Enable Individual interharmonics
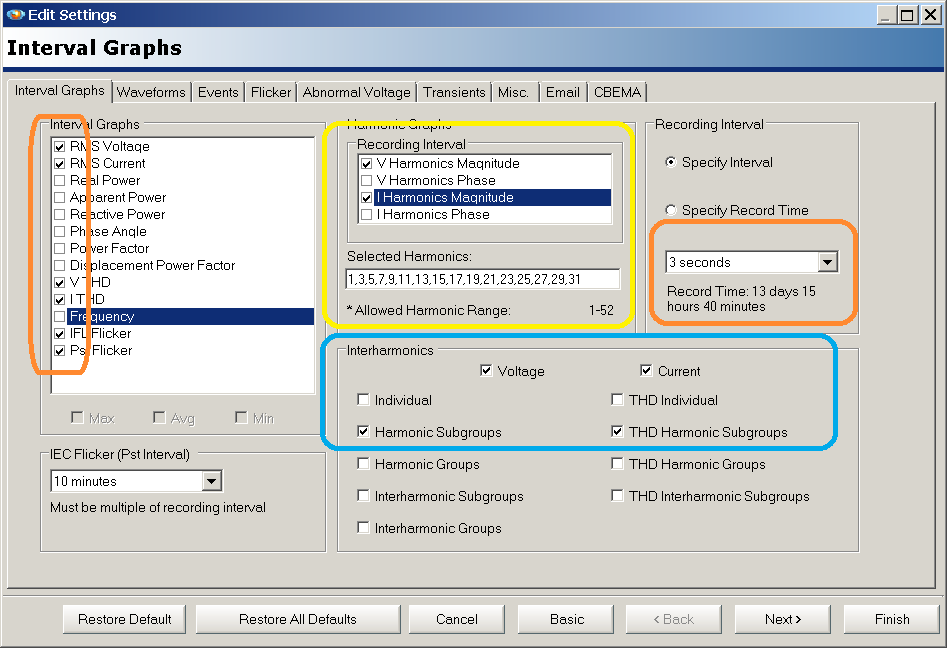The width and height of the screenshot is (947, 648). pos(363,398)
